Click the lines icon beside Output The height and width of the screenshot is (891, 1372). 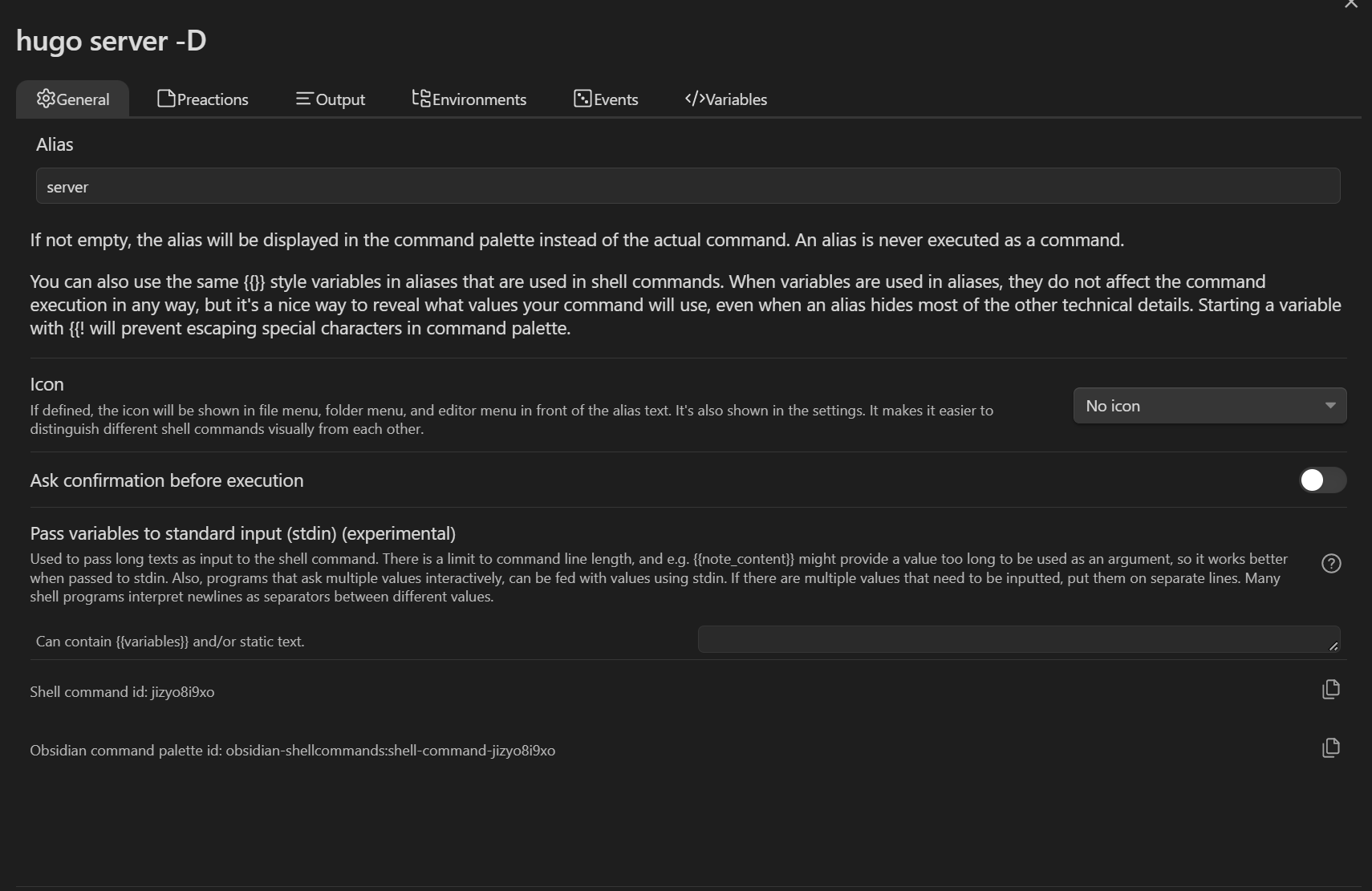click(304, 99)
